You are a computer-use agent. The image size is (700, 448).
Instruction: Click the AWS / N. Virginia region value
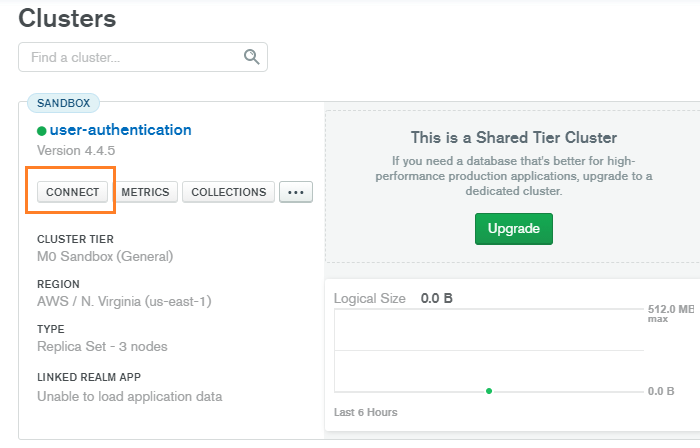(x=124, y=301)
